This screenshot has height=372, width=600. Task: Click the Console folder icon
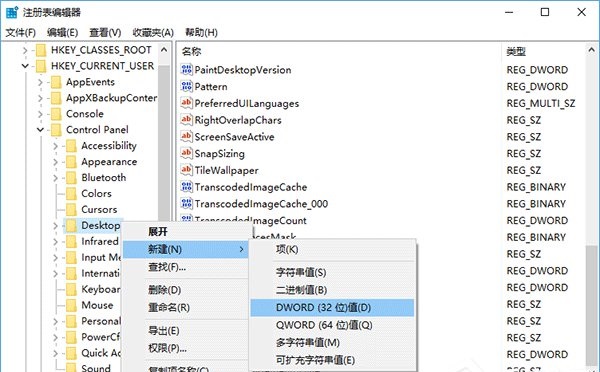(56, 114)
